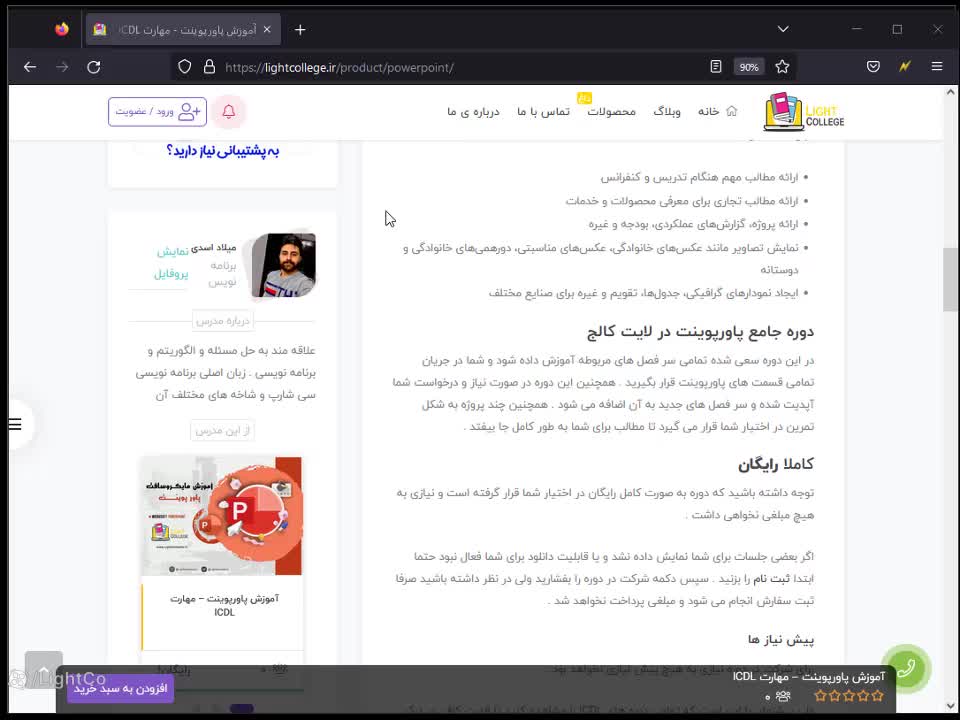Viewport: 960px width, 720px height.
Task: Enter Reader View from the address bar
Action: 715,66
